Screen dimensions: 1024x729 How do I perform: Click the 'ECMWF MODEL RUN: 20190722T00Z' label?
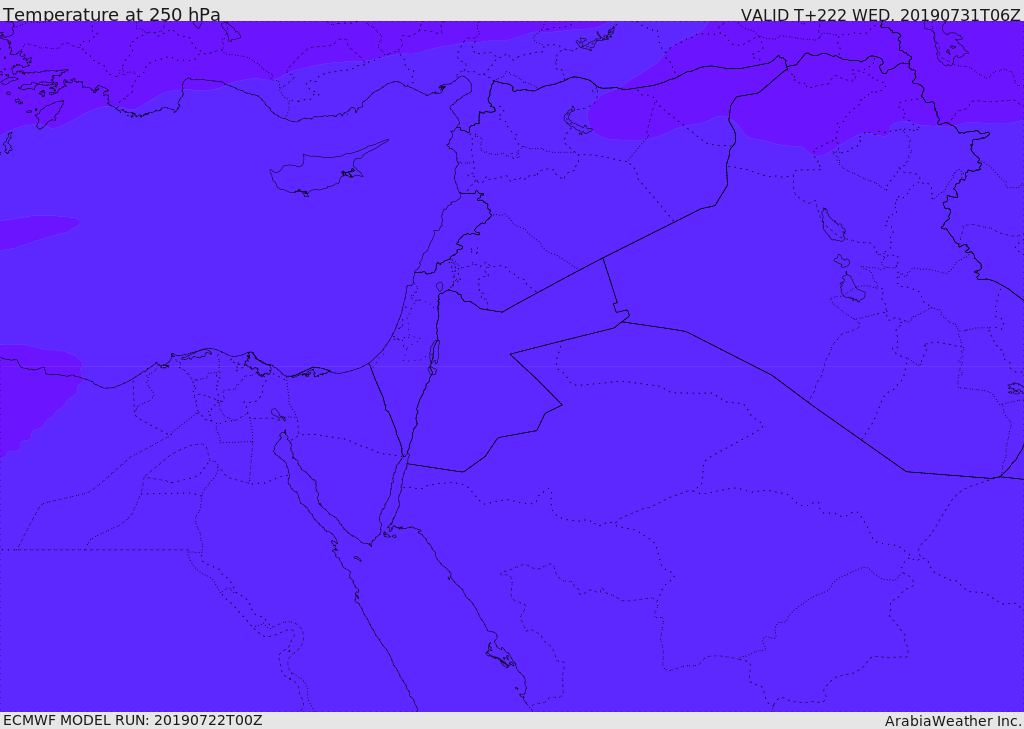[x=133, y=720]
